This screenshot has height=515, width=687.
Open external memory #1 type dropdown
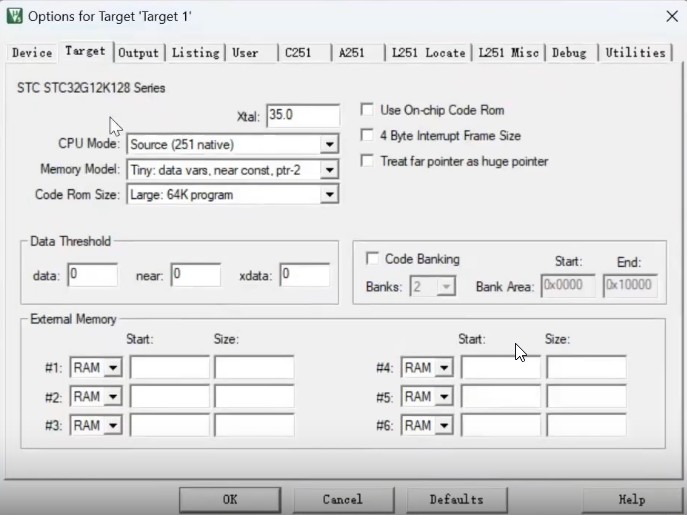[x=112, y=368]
